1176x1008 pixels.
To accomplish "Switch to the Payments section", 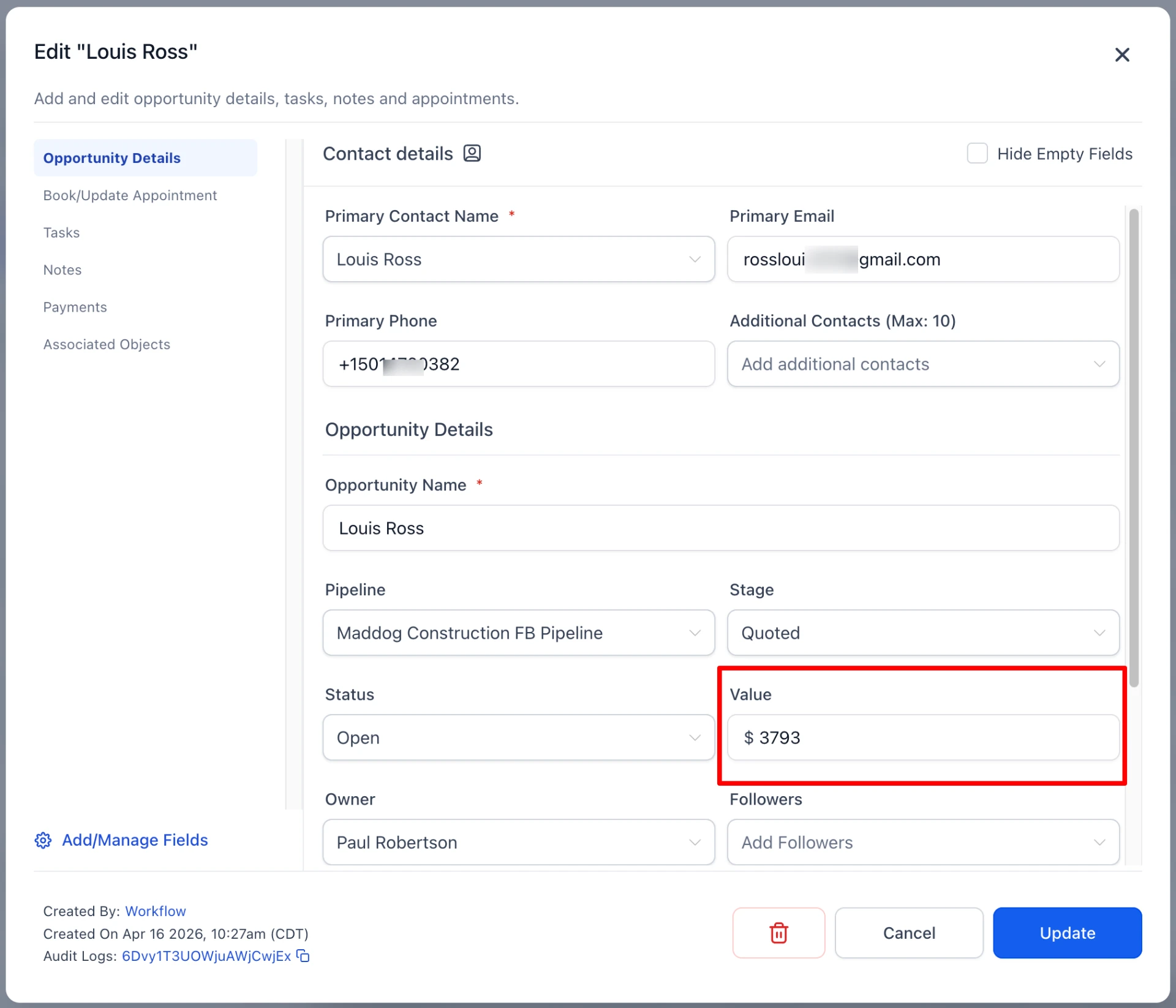I will point(75,307).
